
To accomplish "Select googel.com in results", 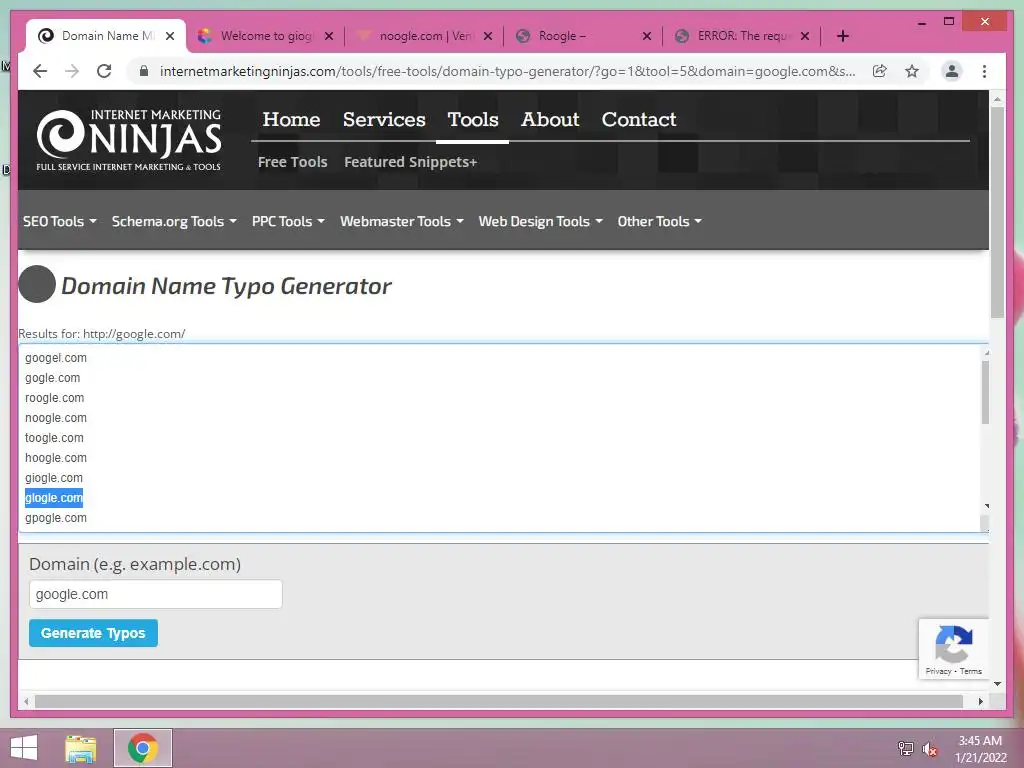I will pyautogui.click(x=56, y=358).
